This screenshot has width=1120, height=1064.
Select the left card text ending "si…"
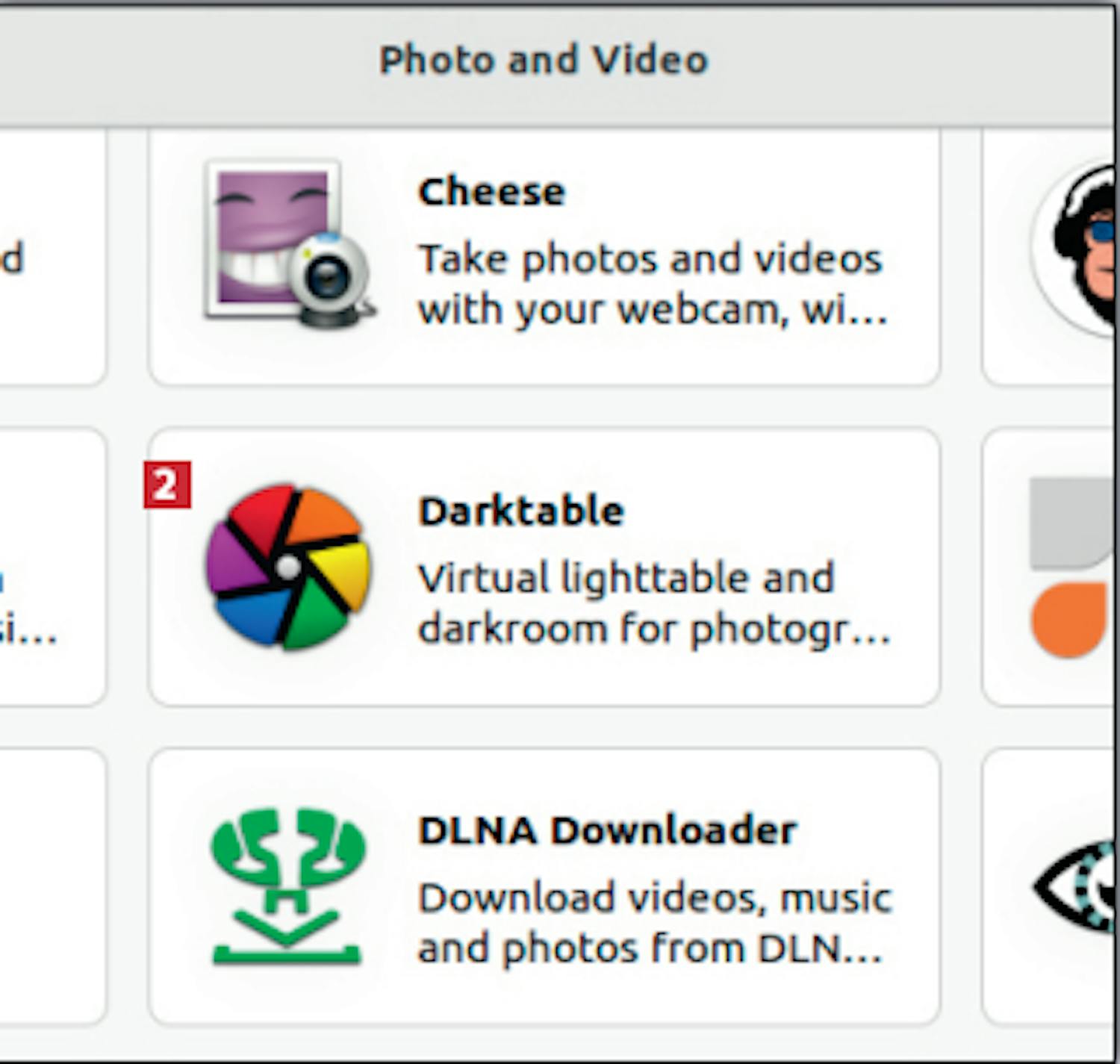(x=30, y=633)
